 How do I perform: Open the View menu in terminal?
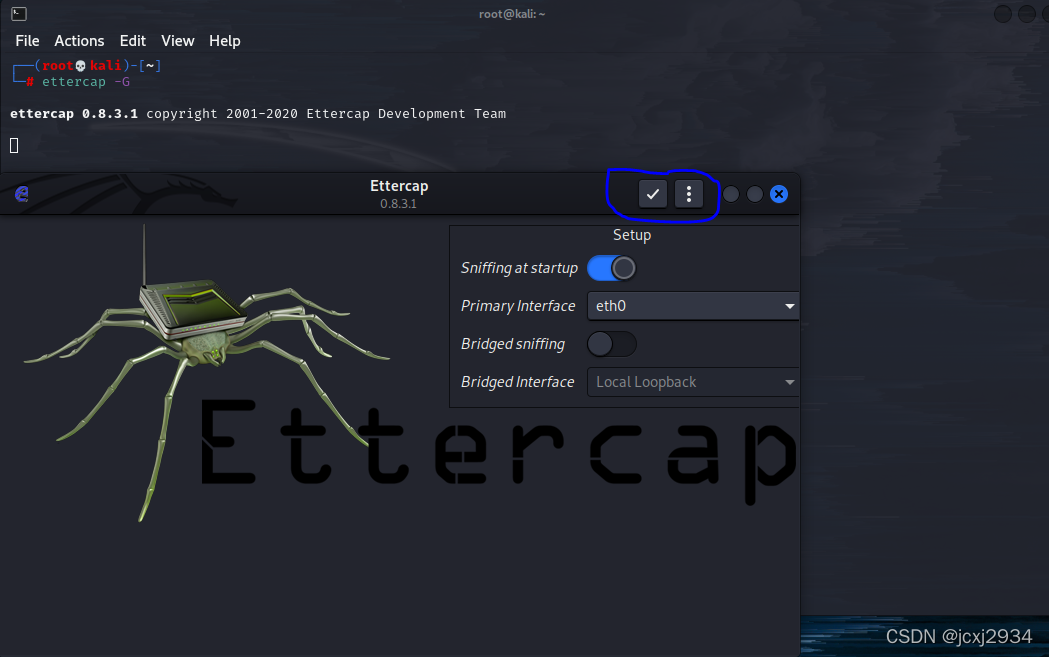point(177,41)
